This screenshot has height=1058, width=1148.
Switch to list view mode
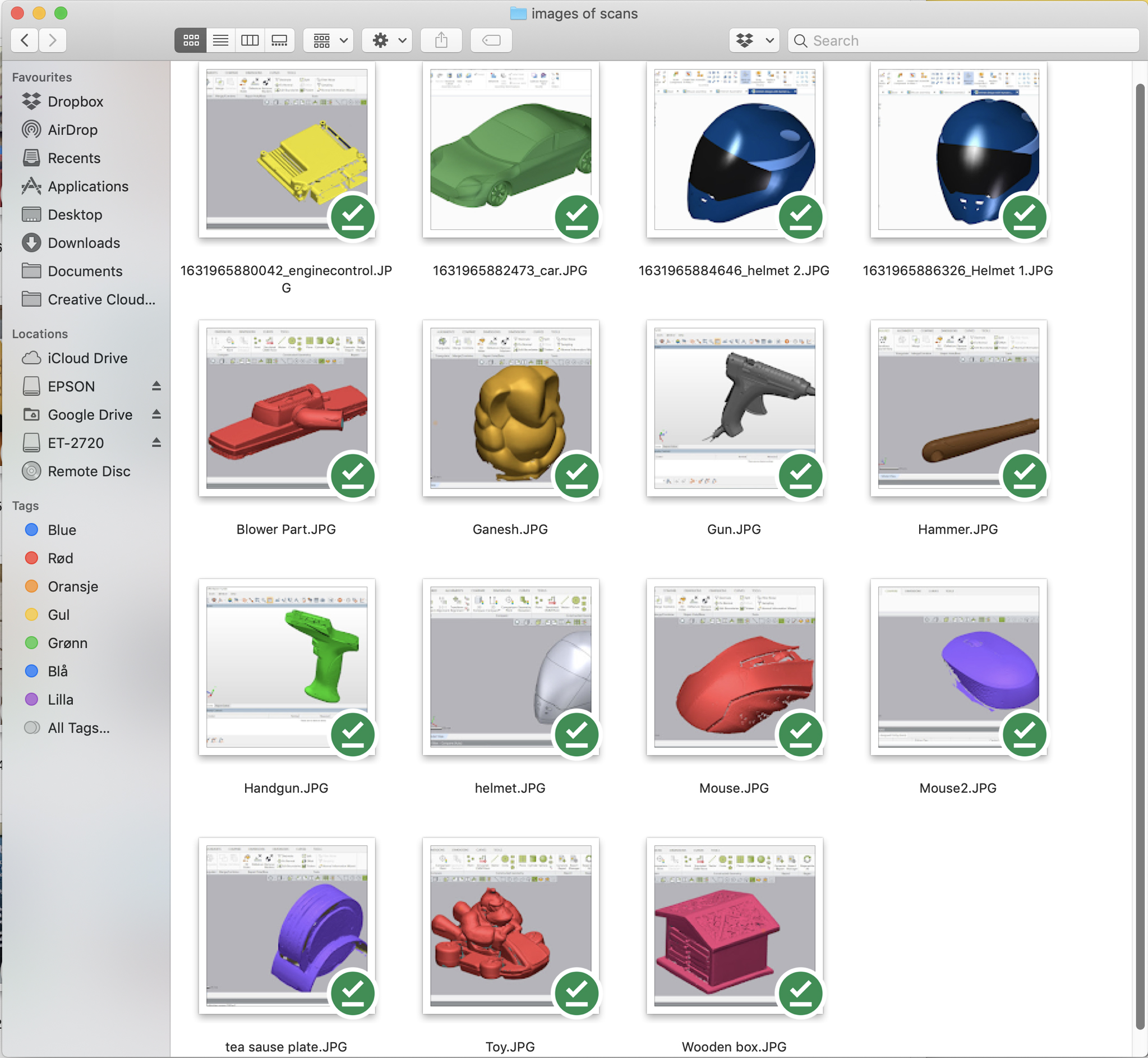(x=220, y=40)
